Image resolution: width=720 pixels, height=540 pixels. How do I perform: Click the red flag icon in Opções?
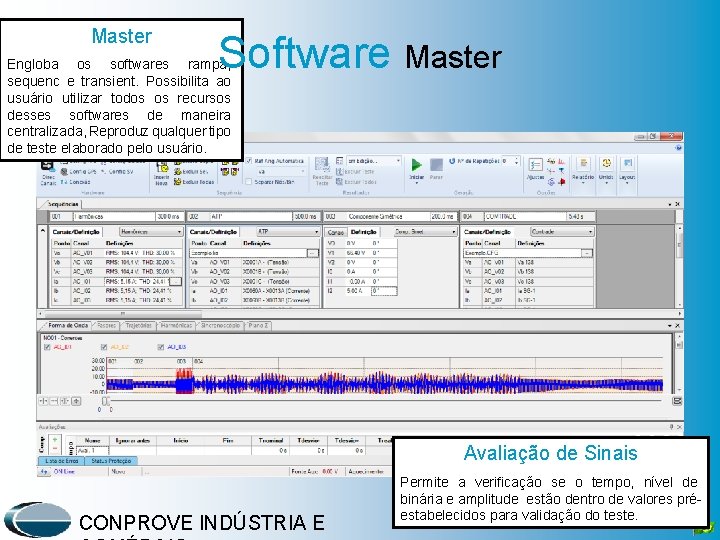click(x=562, y=182)
